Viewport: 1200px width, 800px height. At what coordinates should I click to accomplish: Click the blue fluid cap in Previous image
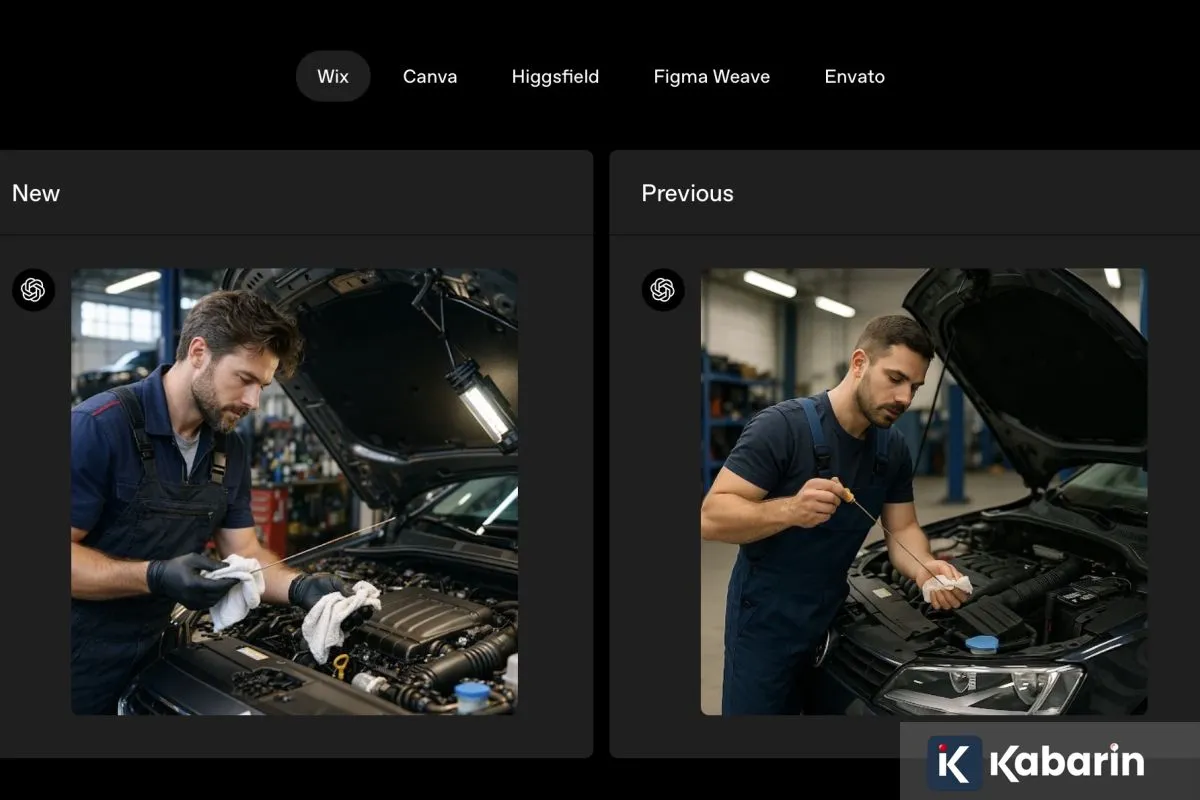click(x=982, y=644)
